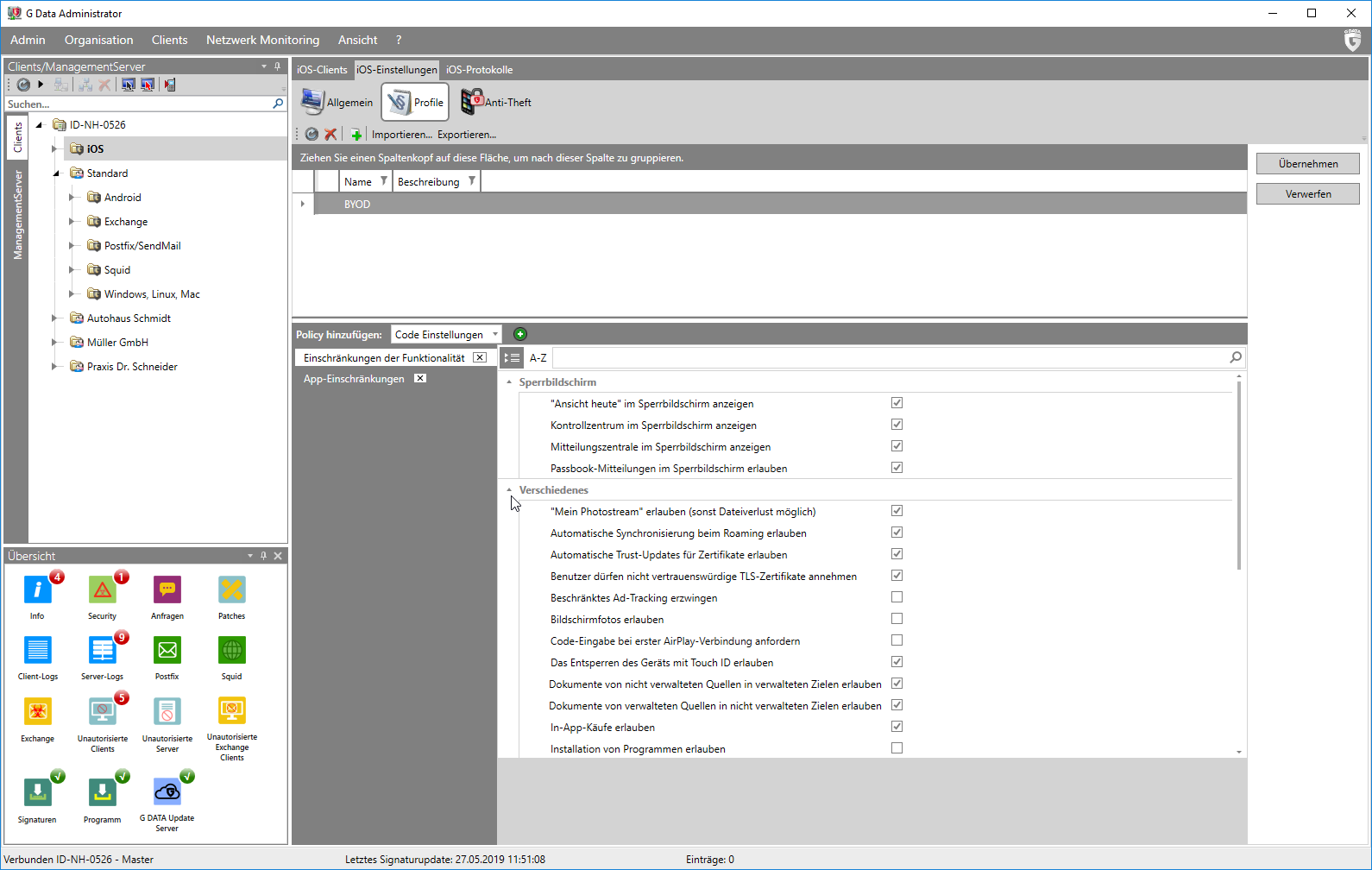Viewport: 1372px width, 870px height.
Task: Click the monitor with black cursor icon
Action: (x=129, y=85)
